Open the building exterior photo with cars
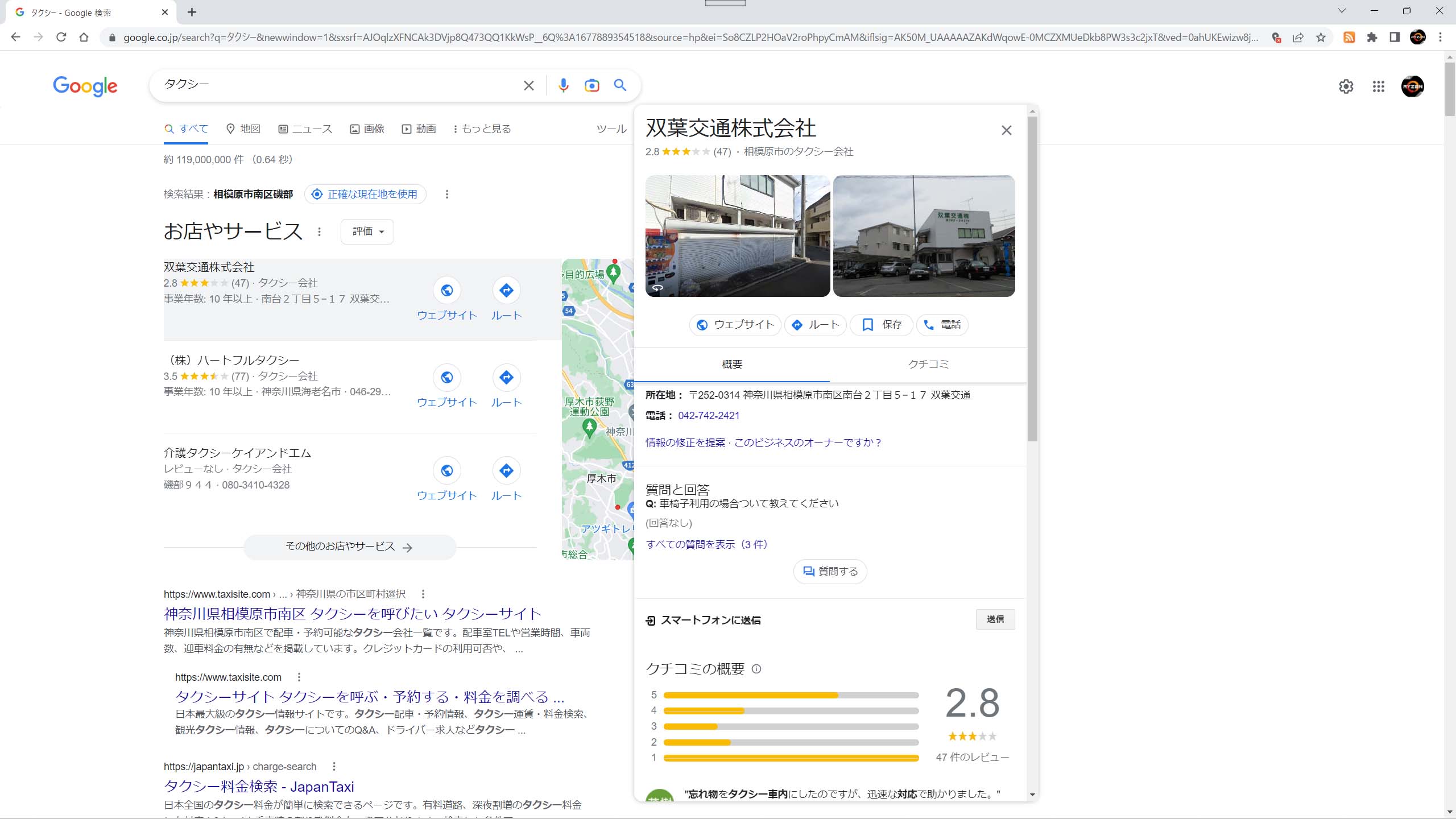Screen dimensions: 1456x819 click(x=924, y=236)
